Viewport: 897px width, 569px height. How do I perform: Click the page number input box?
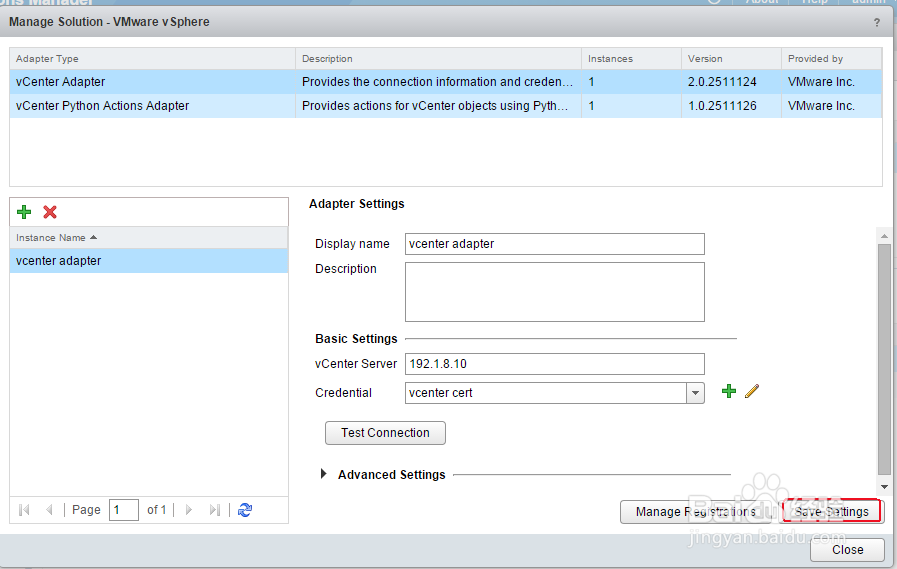(x=124, y=510)
